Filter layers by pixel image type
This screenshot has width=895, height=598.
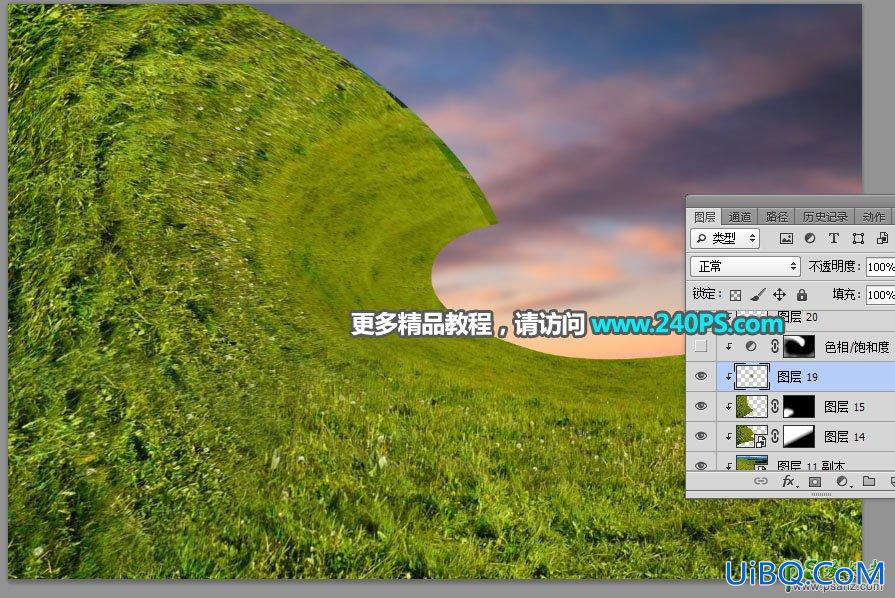(x=786, y=239)
